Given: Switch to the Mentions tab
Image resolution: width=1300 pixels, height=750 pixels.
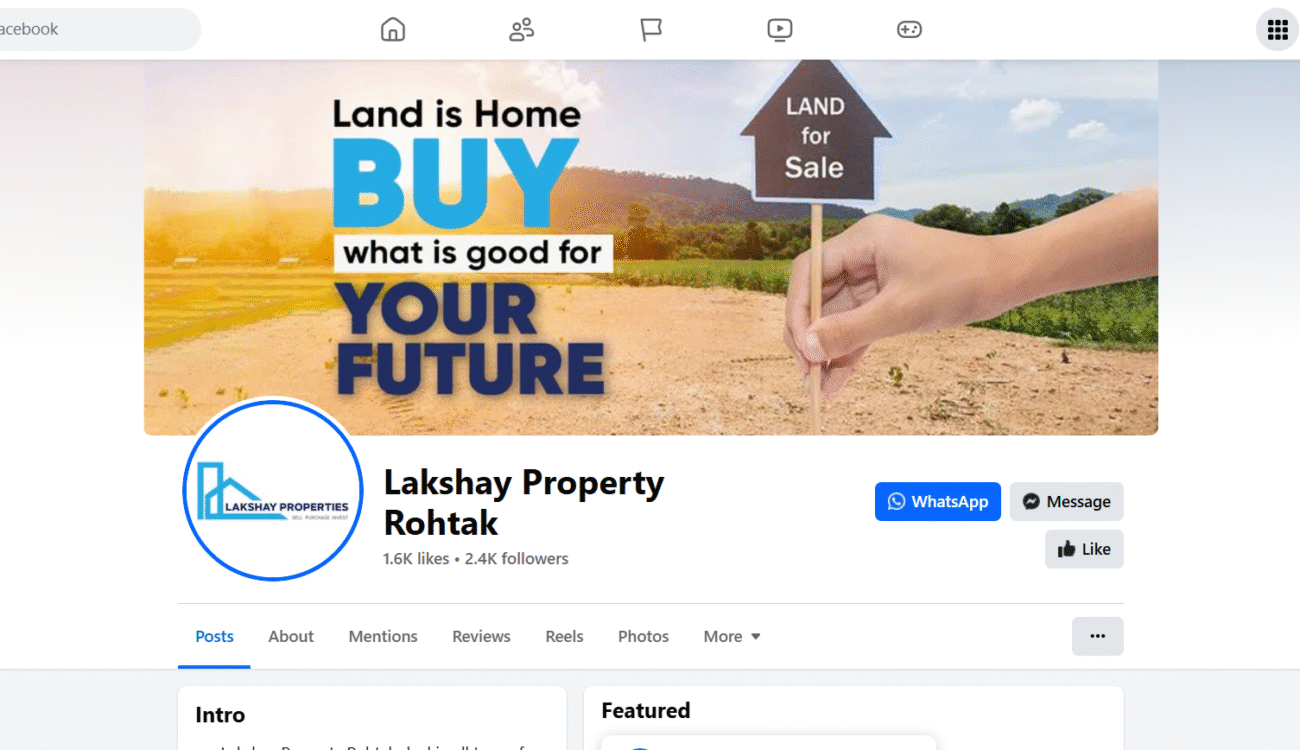Looking at the screenshot, I should 383,636.
